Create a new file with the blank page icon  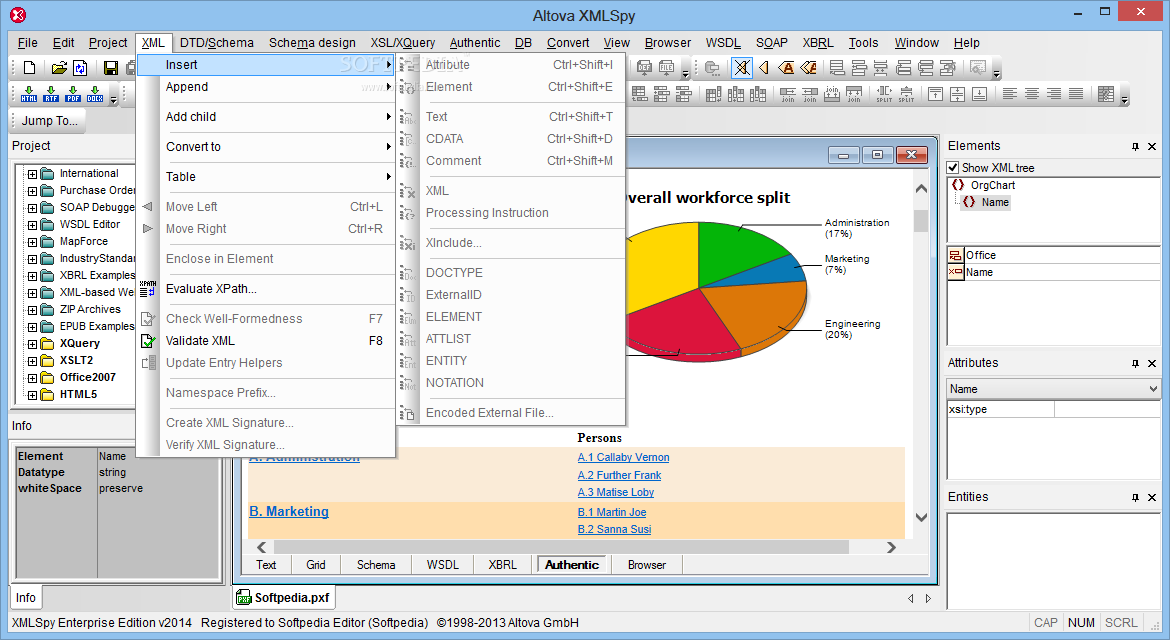29,68
